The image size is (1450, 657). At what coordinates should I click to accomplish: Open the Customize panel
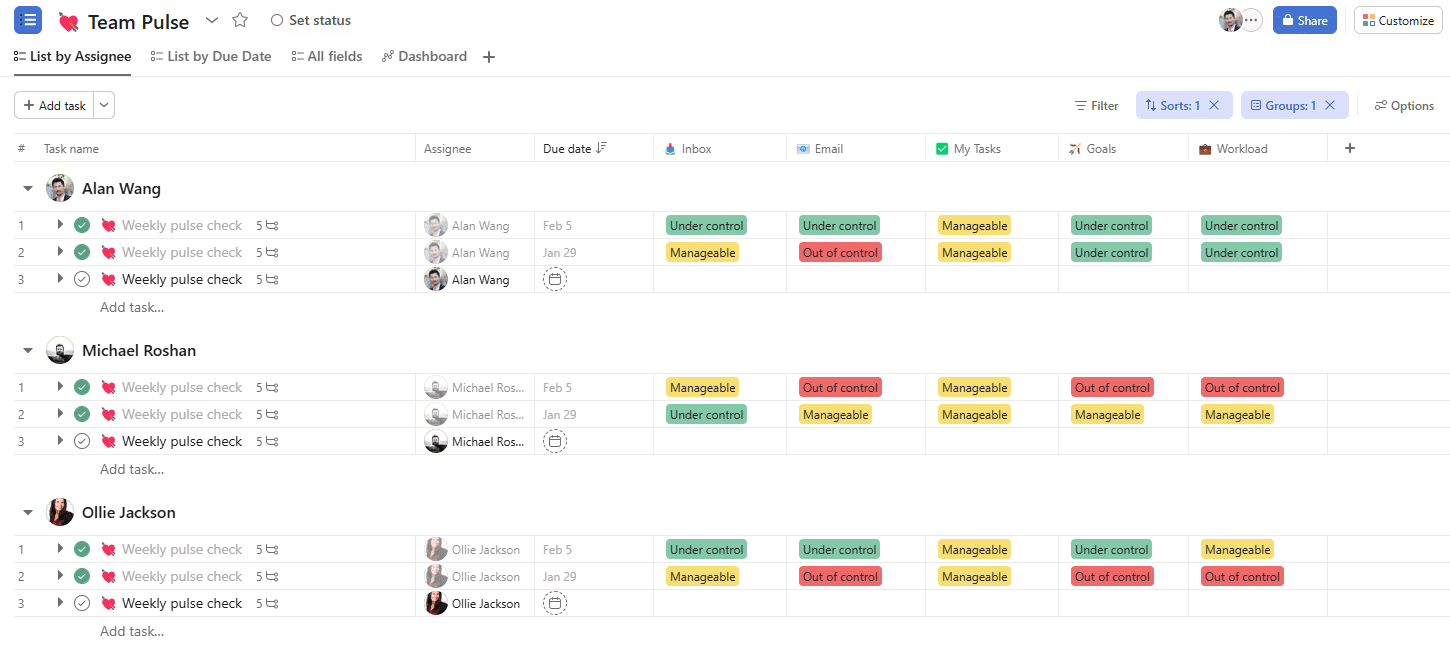[x=1398, y=20]
